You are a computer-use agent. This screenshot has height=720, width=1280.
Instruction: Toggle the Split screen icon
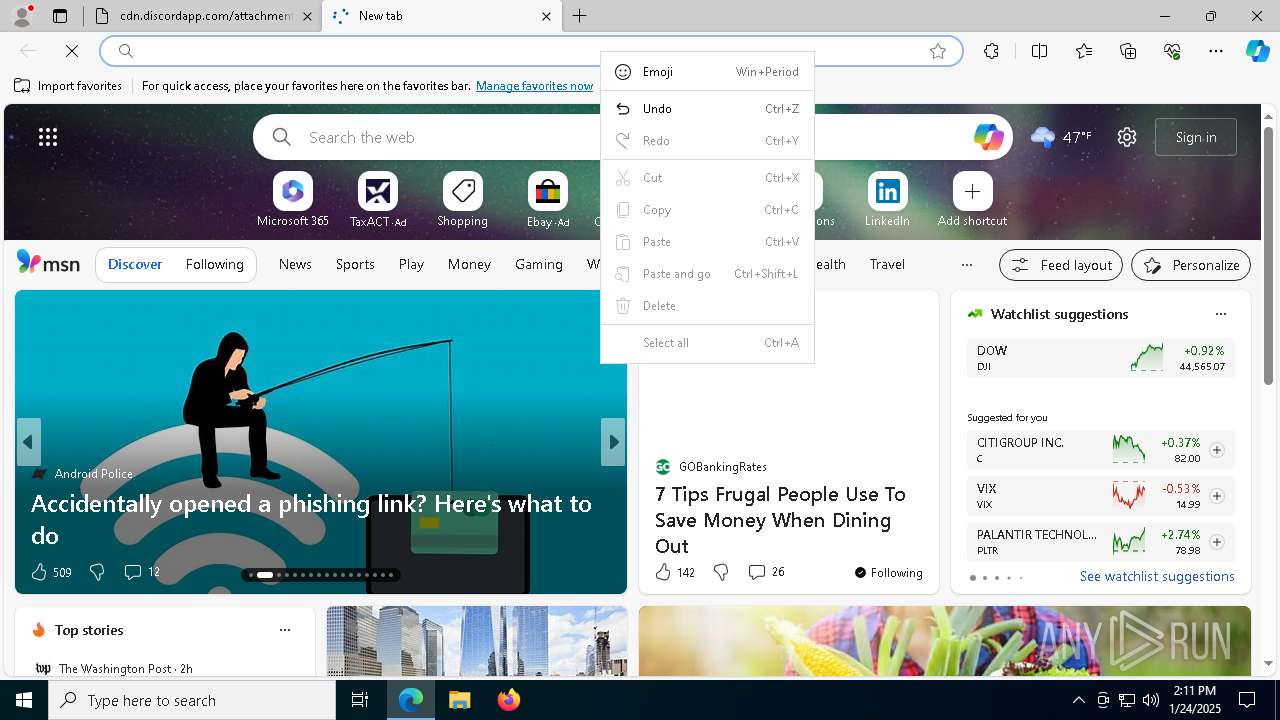pyautogui.click(x=1039, y=51)
